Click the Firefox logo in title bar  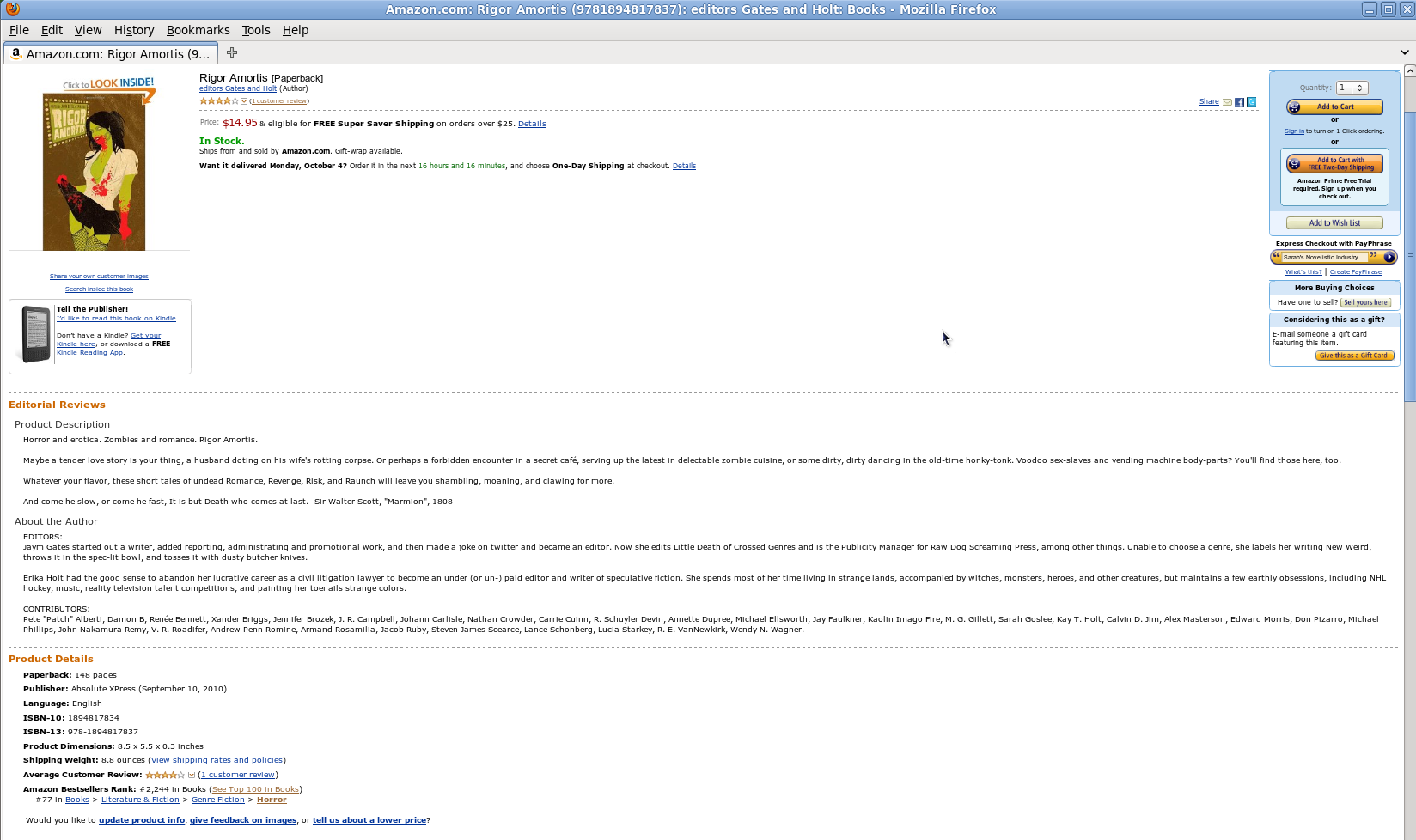pos(12,9)
